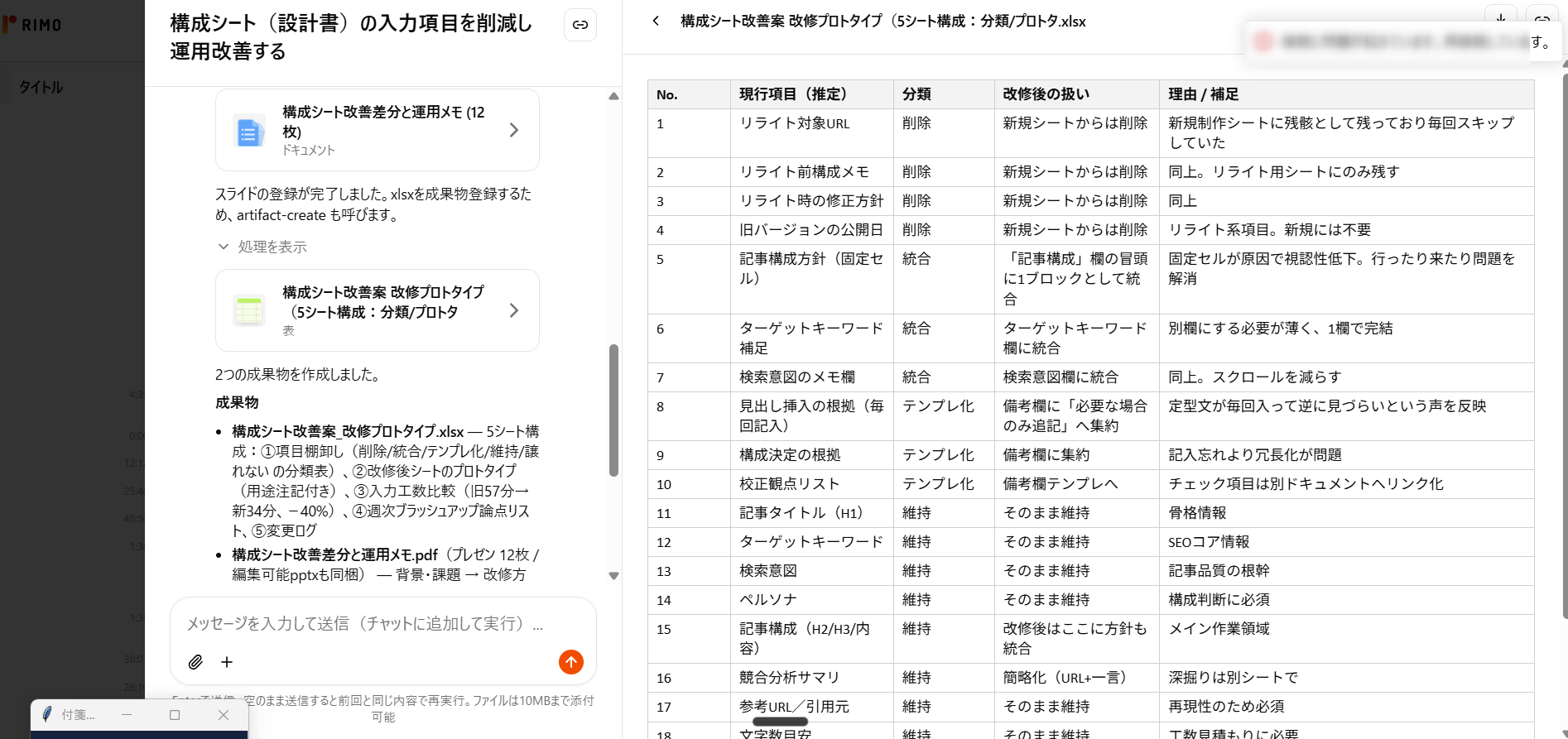
Task: Click the 構成シート改善差分と運用メモ.pdf bullet text
Action: coord(334,555)
